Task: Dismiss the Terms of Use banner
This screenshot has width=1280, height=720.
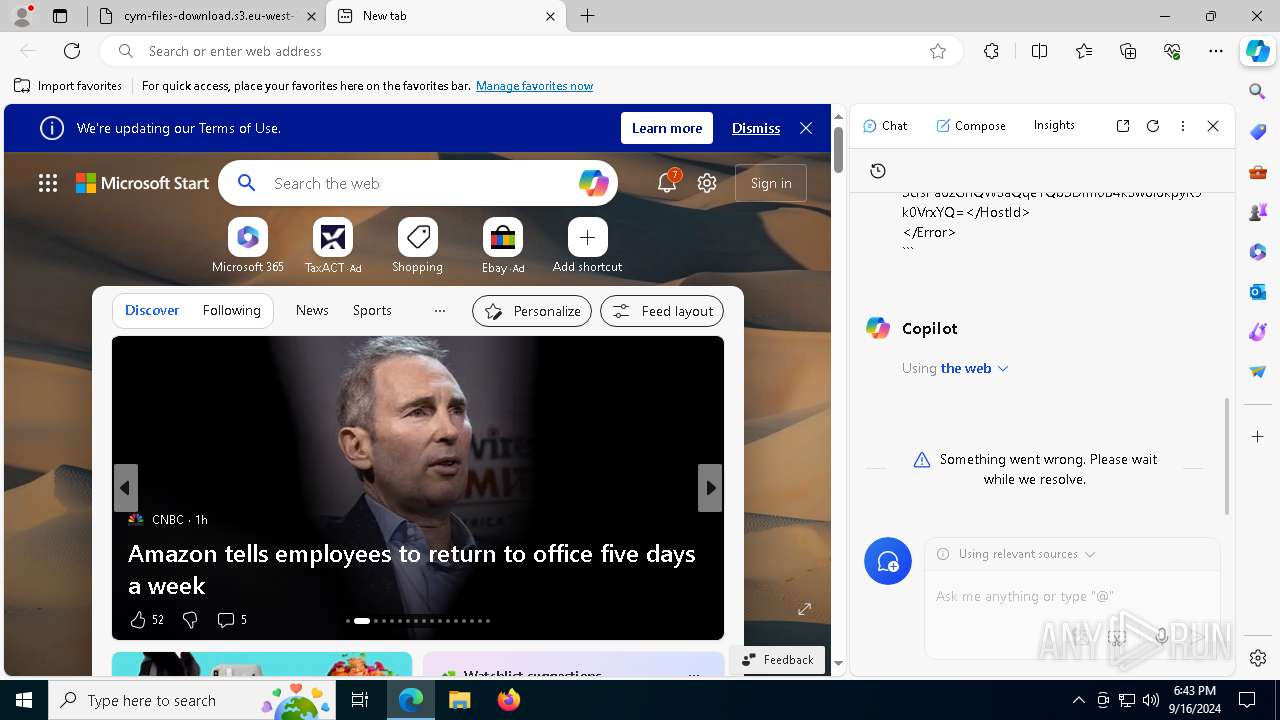Action: point(756,128)
